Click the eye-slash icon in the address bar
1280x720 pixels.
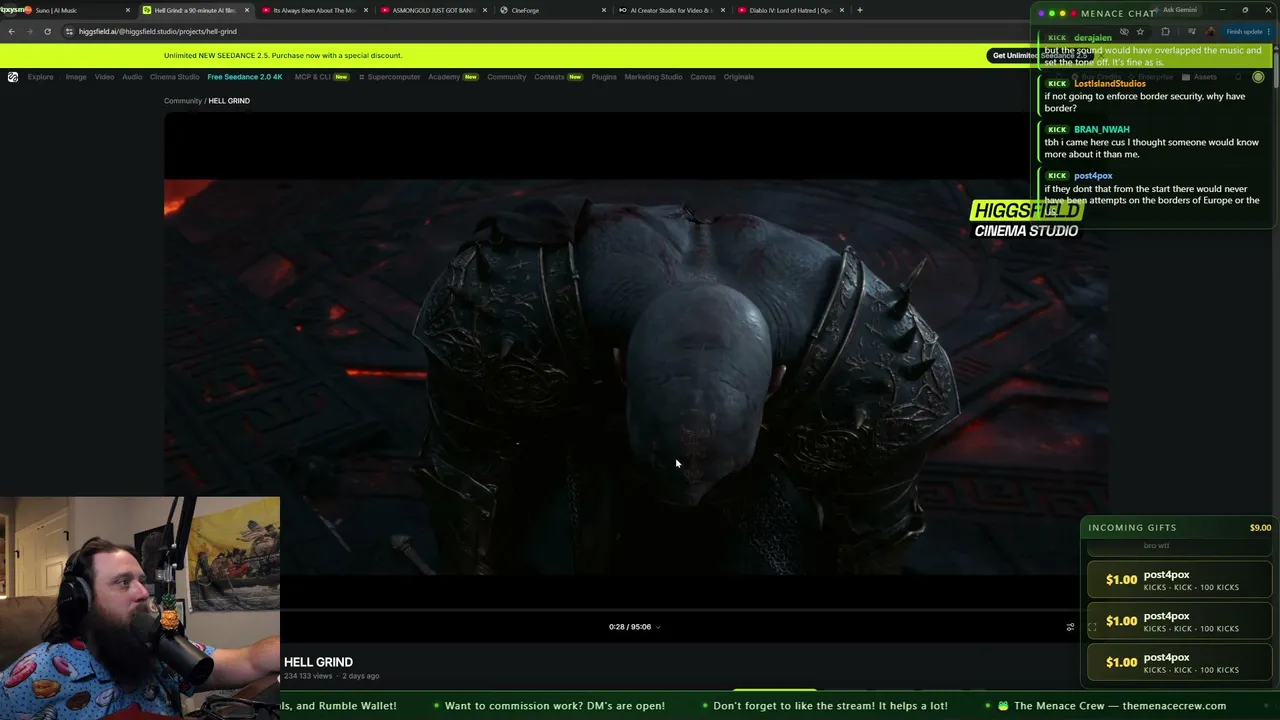coord(1124,31)
